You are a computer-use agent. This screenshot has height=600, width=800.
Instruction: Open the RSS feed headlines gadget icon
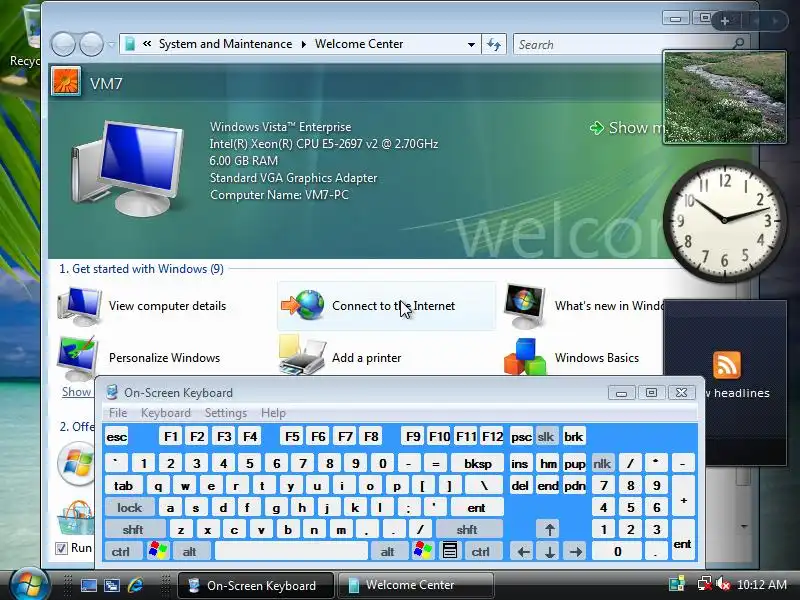point(727,365)
